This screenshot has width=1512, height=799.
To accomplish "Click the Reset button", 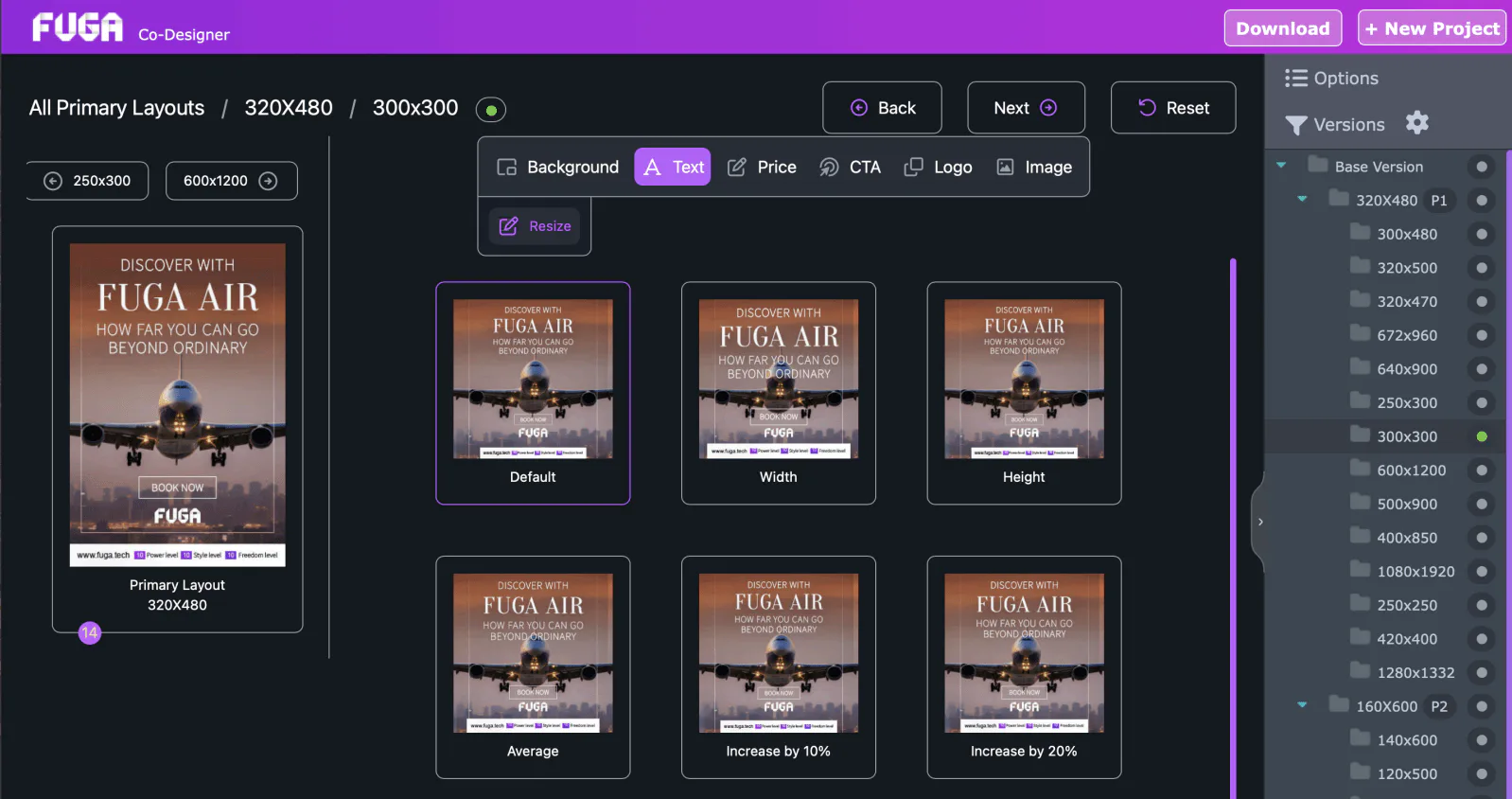I will 1173,108.
